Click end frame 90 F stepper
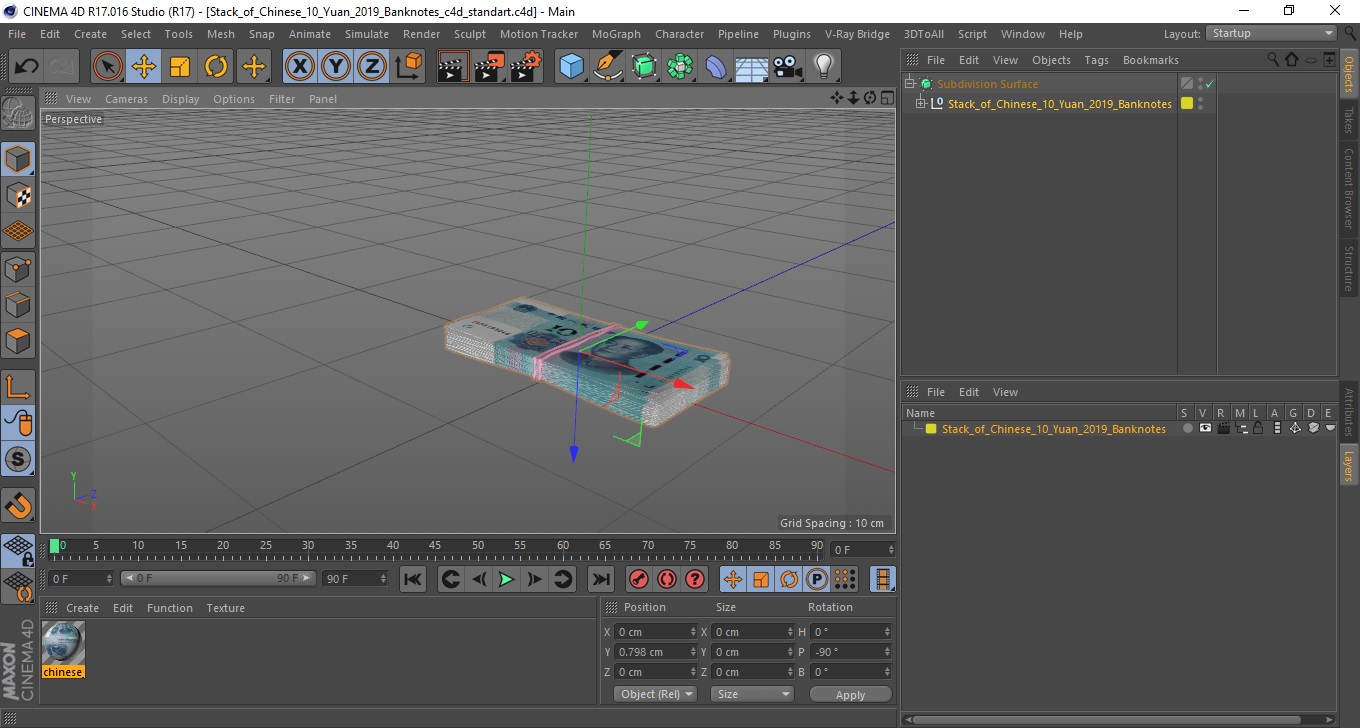Viewport: 1360px width, 728px height. pos(381,579)
